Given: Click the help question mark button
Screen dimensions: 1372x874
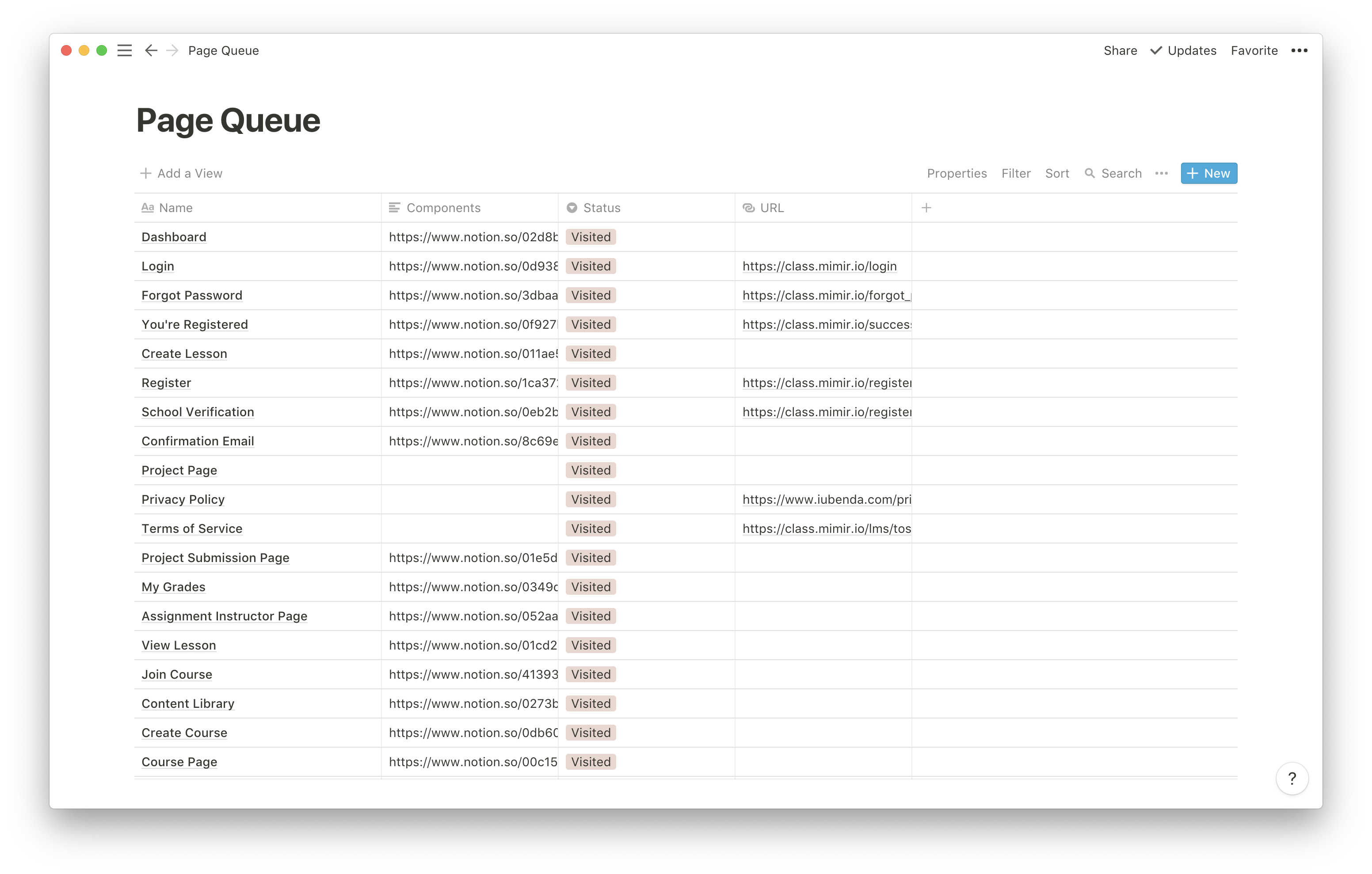Looking at the screenshot, I should pyautogui.click(x=1292, y=778).
